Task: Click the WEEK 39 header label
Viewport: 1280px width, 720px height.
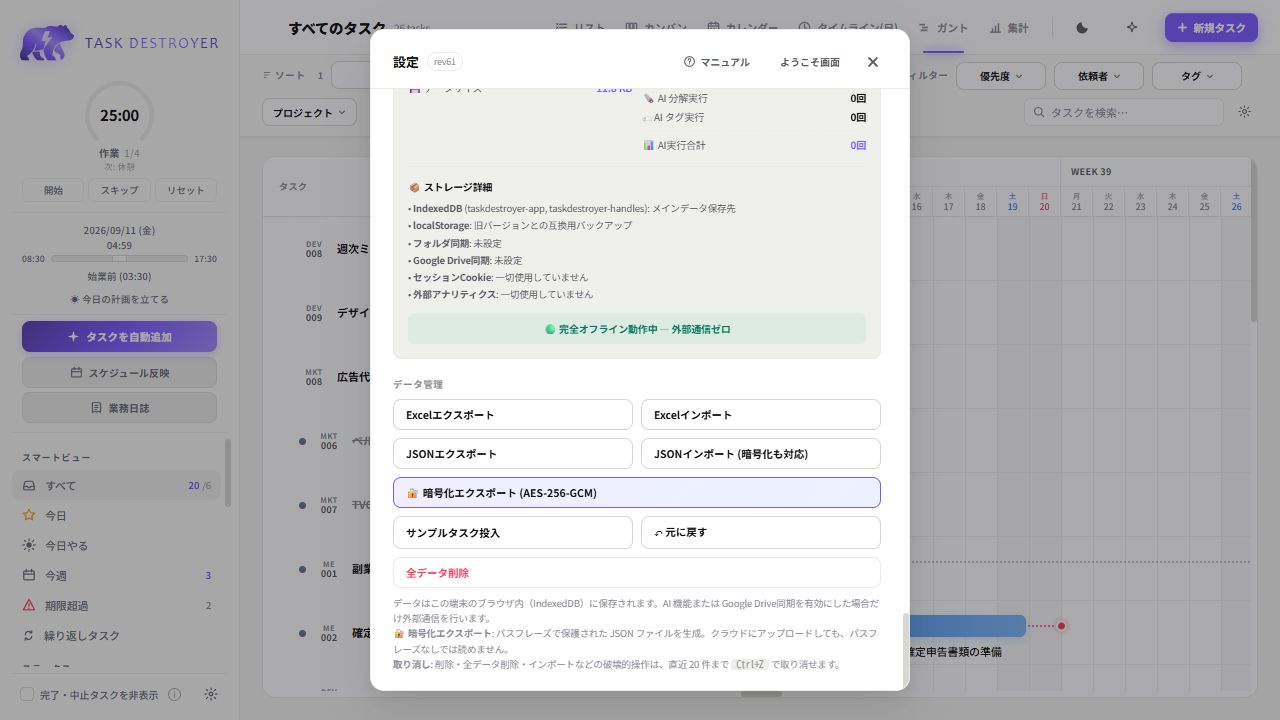Action: tap(1091, 171)
